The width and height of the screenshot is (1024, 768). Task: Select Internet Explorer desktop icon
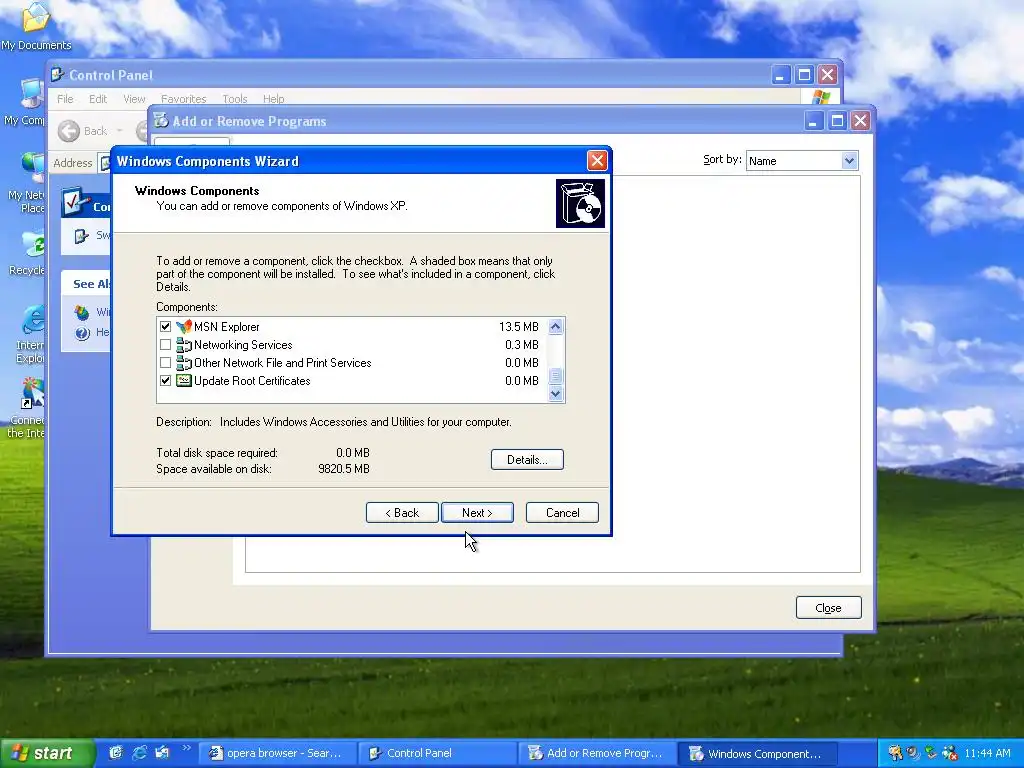tap(30, 334)
